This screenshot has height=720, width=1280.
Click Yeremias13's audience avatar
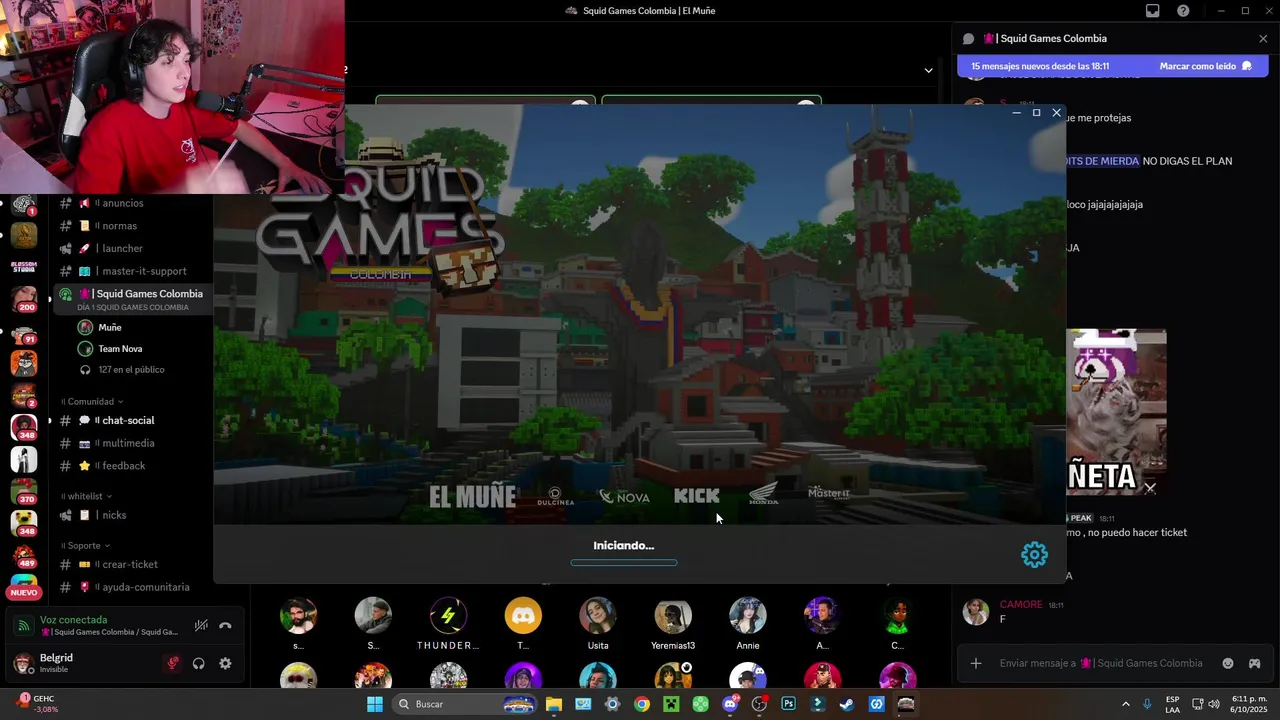point(673,616)
